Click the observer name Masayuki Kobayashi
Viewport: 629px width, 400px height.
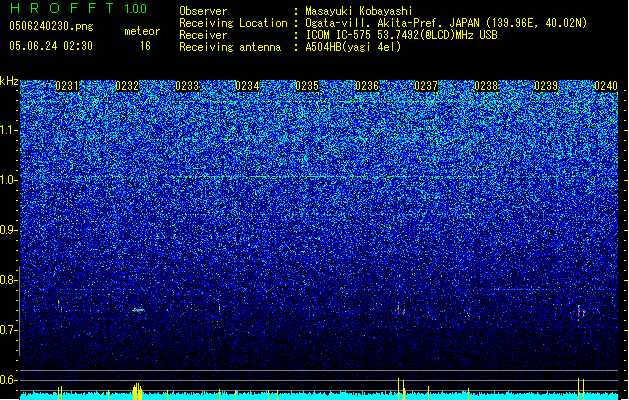click(359, 11)
